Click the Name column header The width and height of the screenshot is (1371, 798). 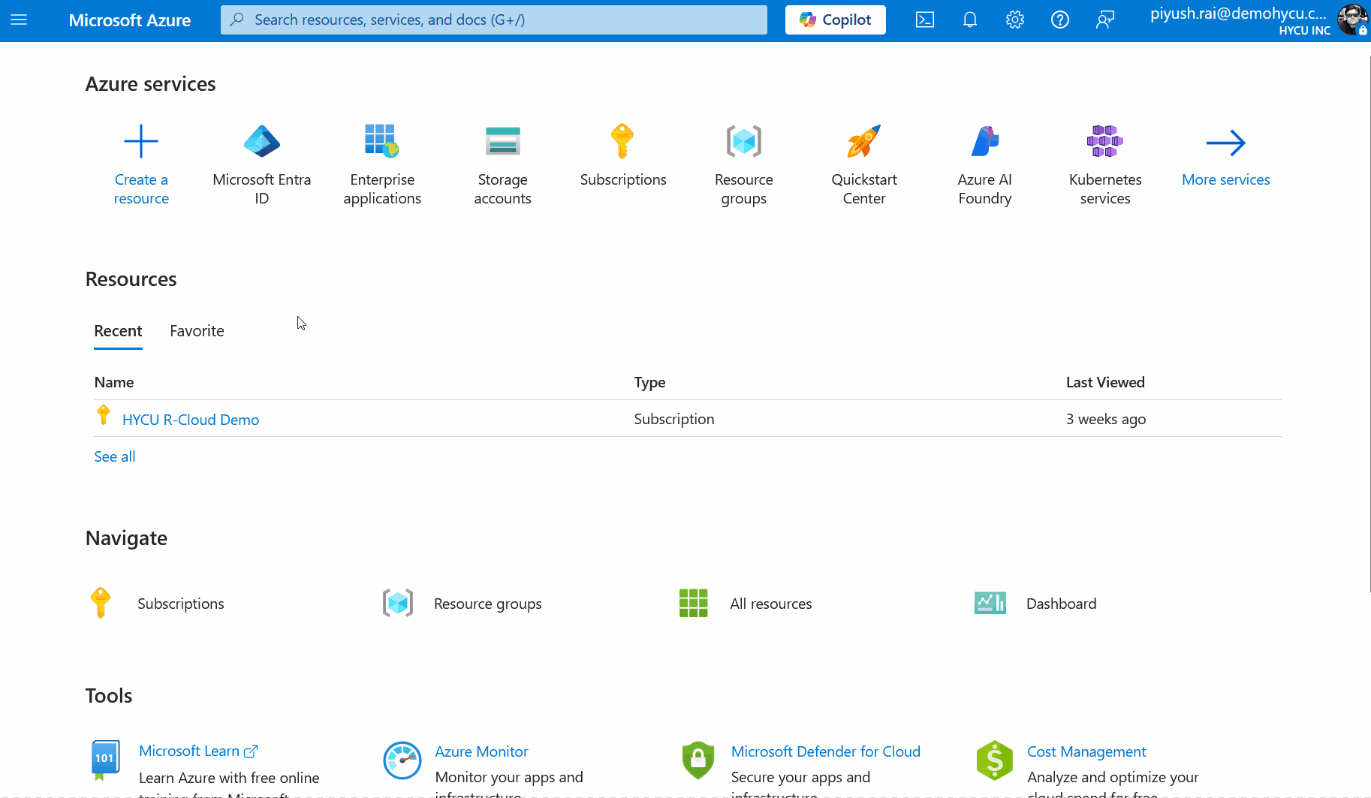pyautogui.click(x=114, y=382)
